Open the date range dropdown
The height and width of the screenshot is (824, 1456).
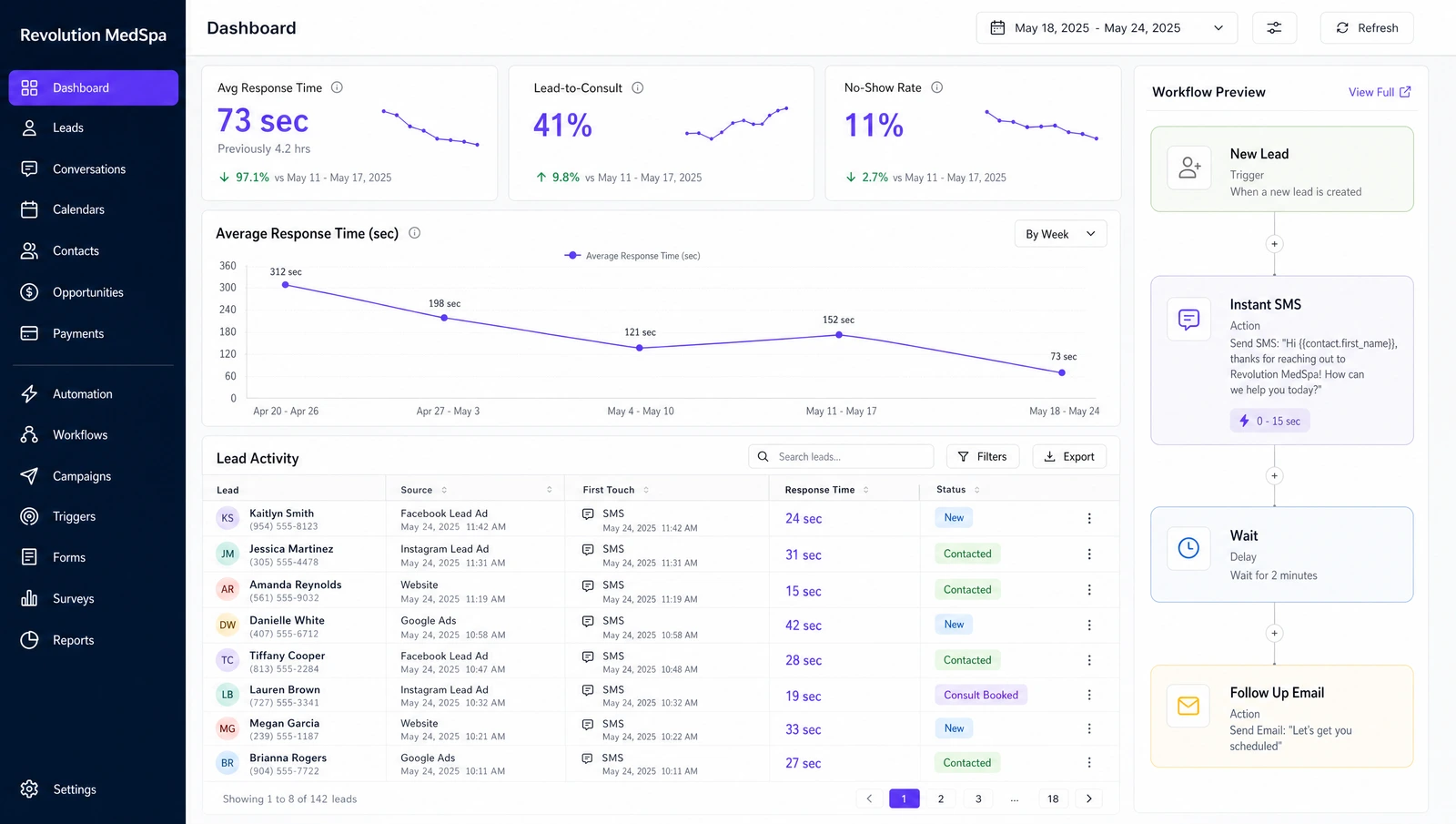pyautogui.click(x=1107, y=28)
